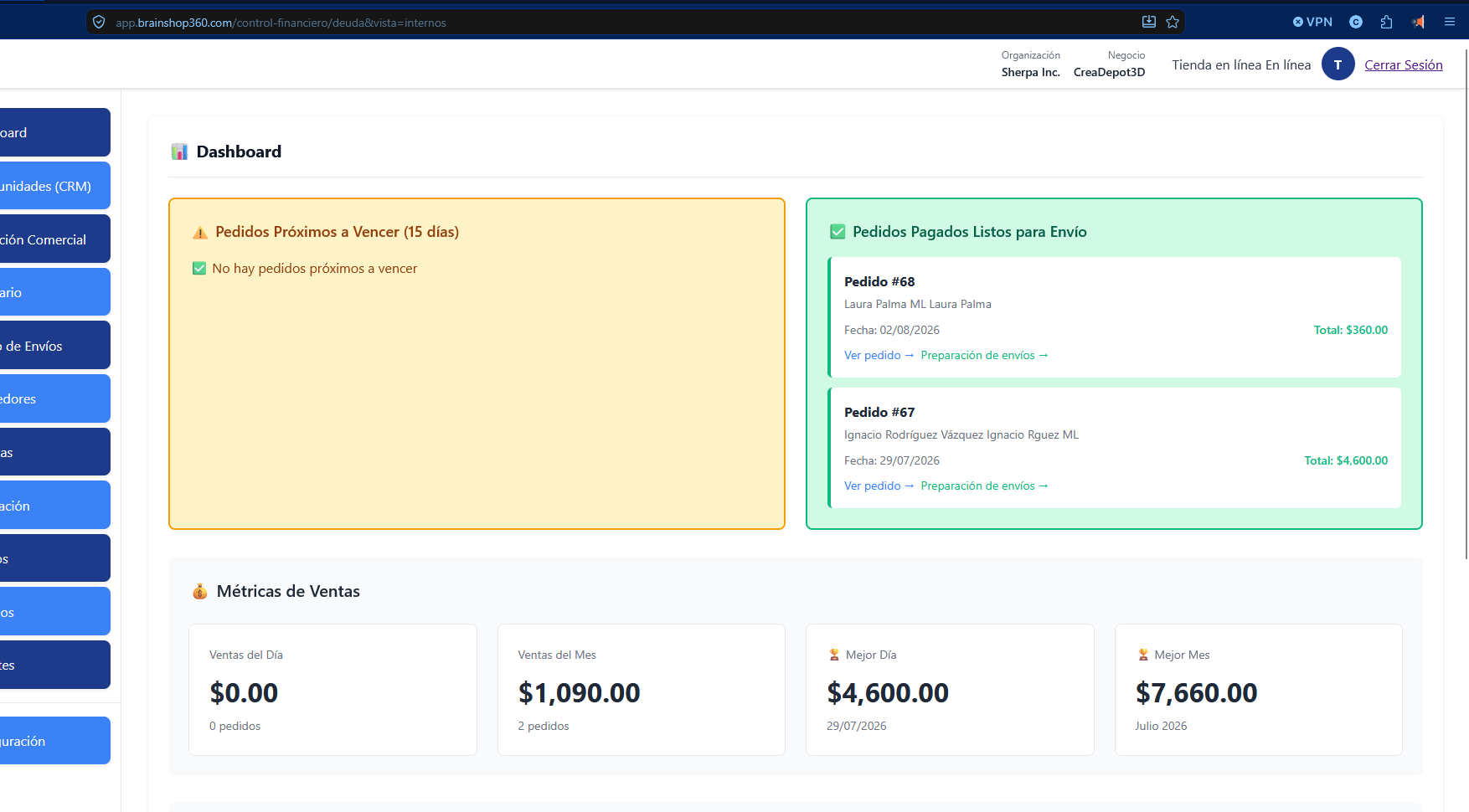
Task: Open the VPN extension
Action: click(1312, 22)
